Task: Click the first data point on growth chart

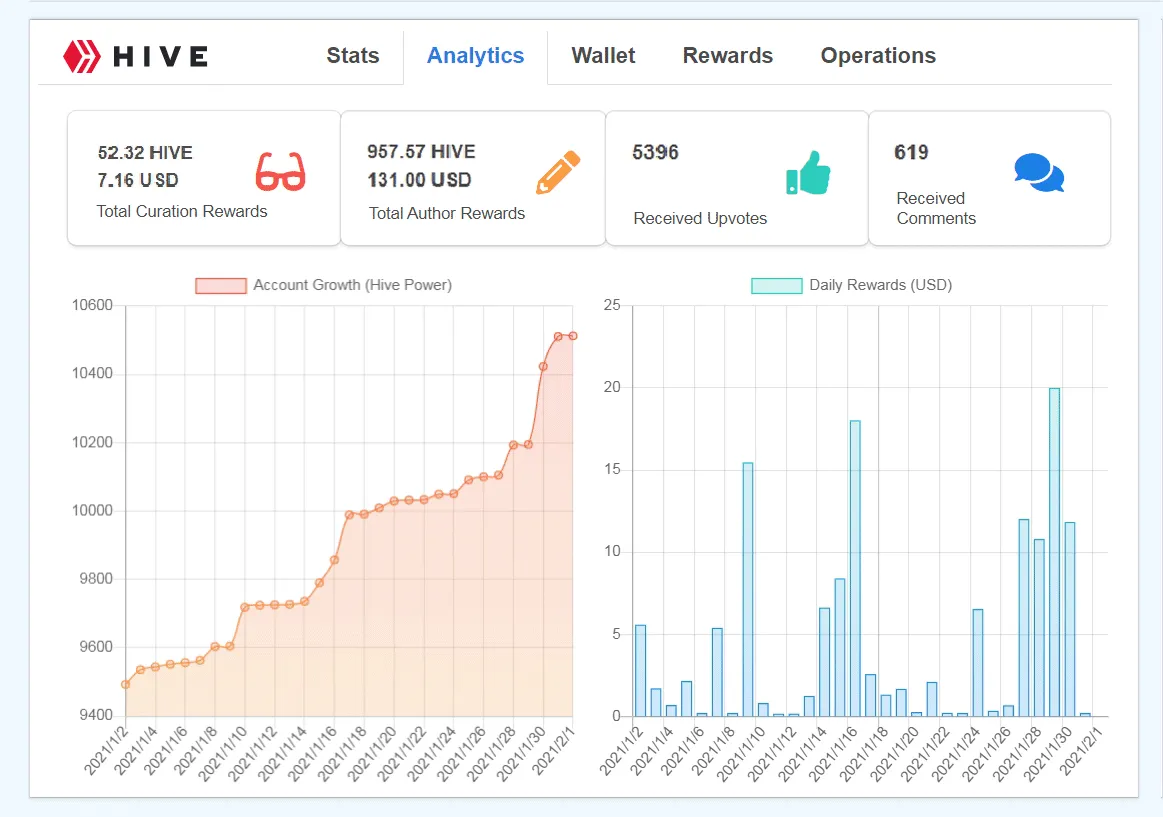Action: pyautogui.click(x=125, y=684)
